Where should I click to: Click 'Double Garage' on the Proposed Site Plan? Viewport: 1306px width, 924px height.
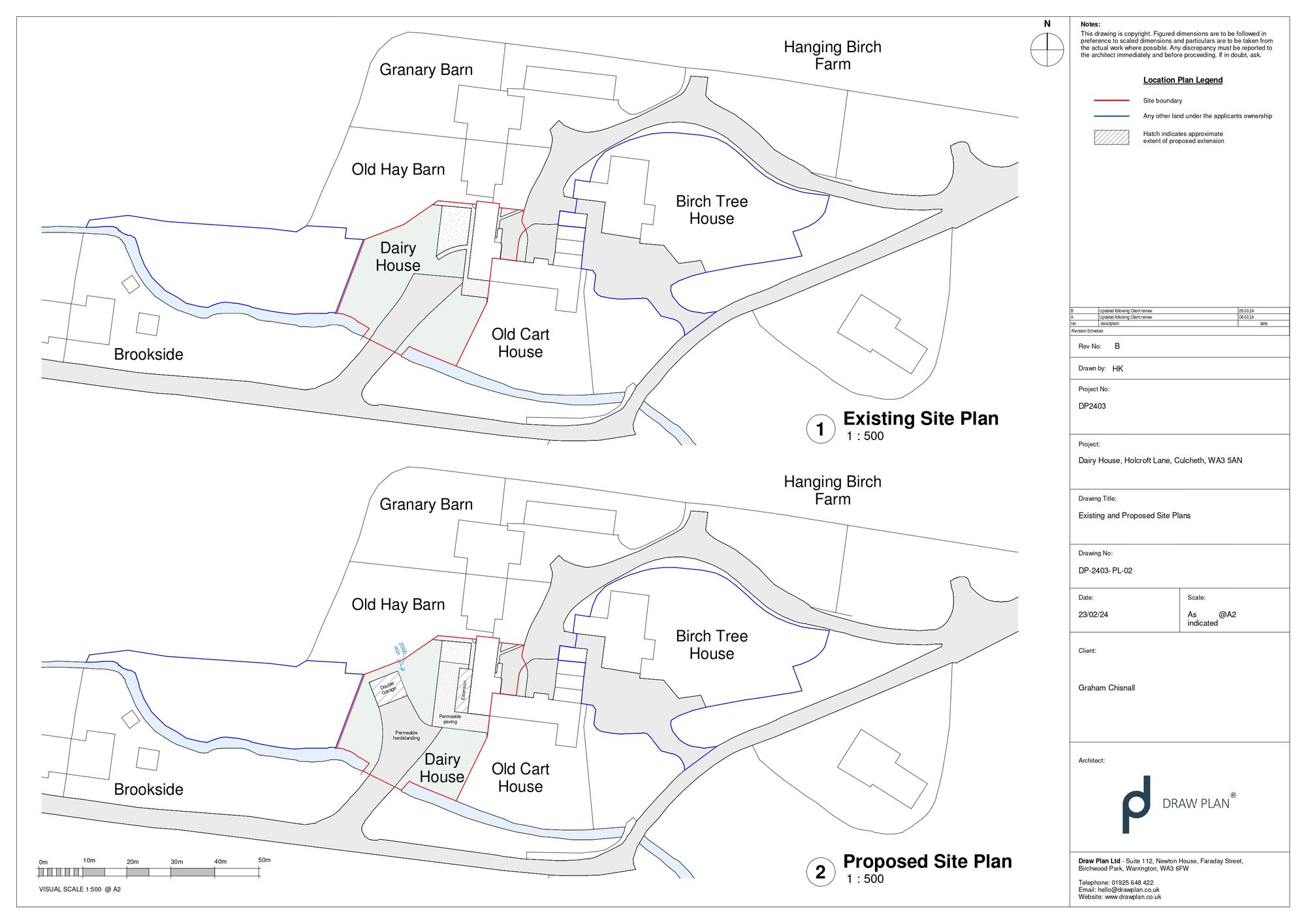click(x=388, y=688)
